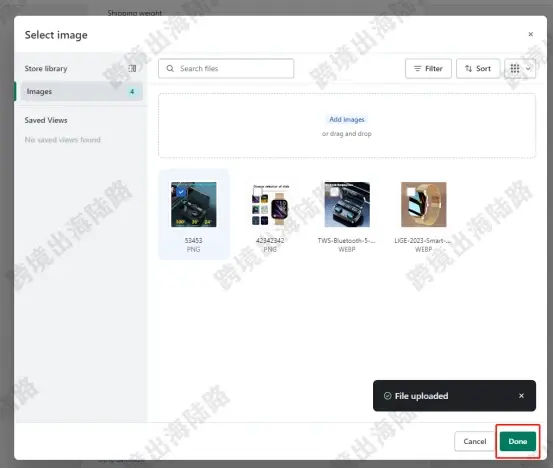Click the 42342342 file name

tap(270, 240)
